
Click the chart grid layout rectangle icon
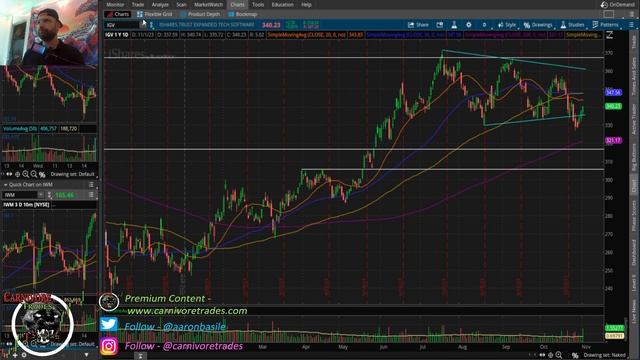609,14
